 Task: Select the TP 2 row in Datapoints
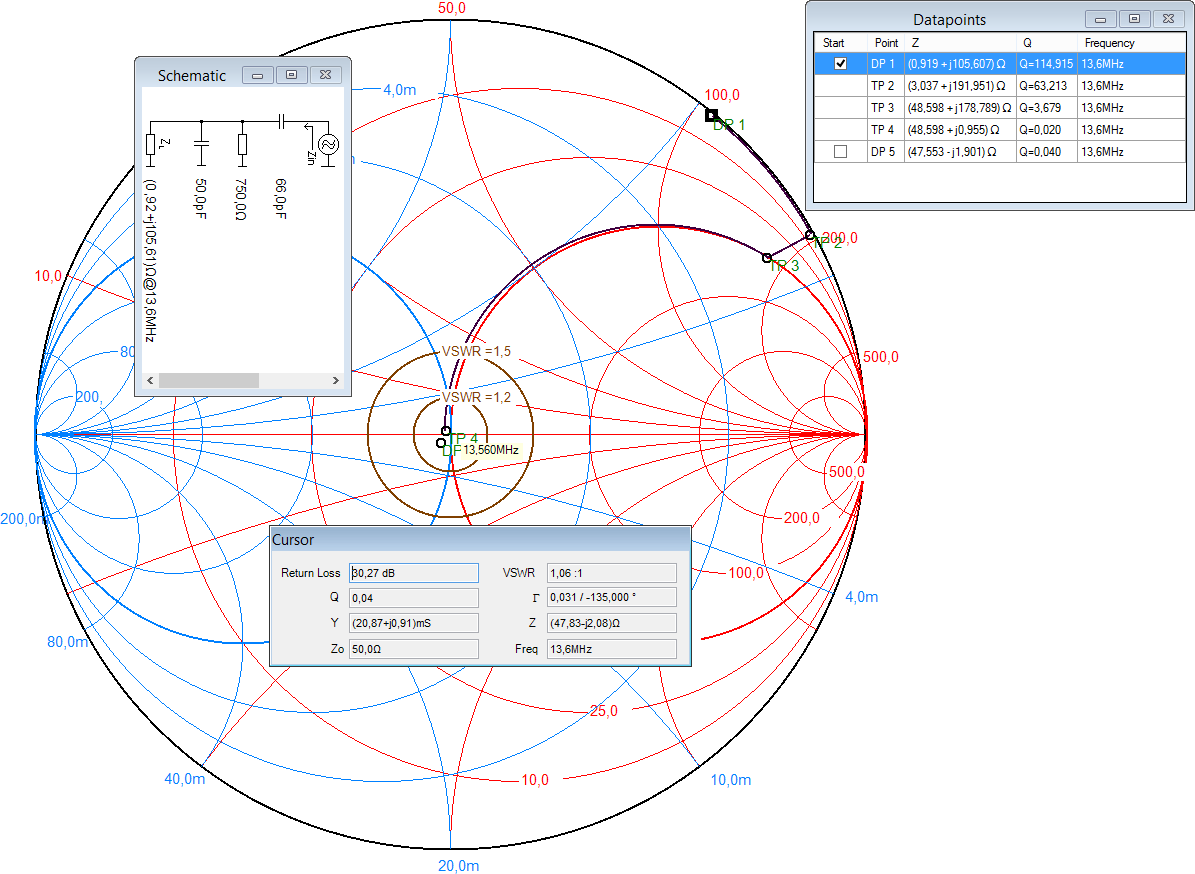point(1000,86)
